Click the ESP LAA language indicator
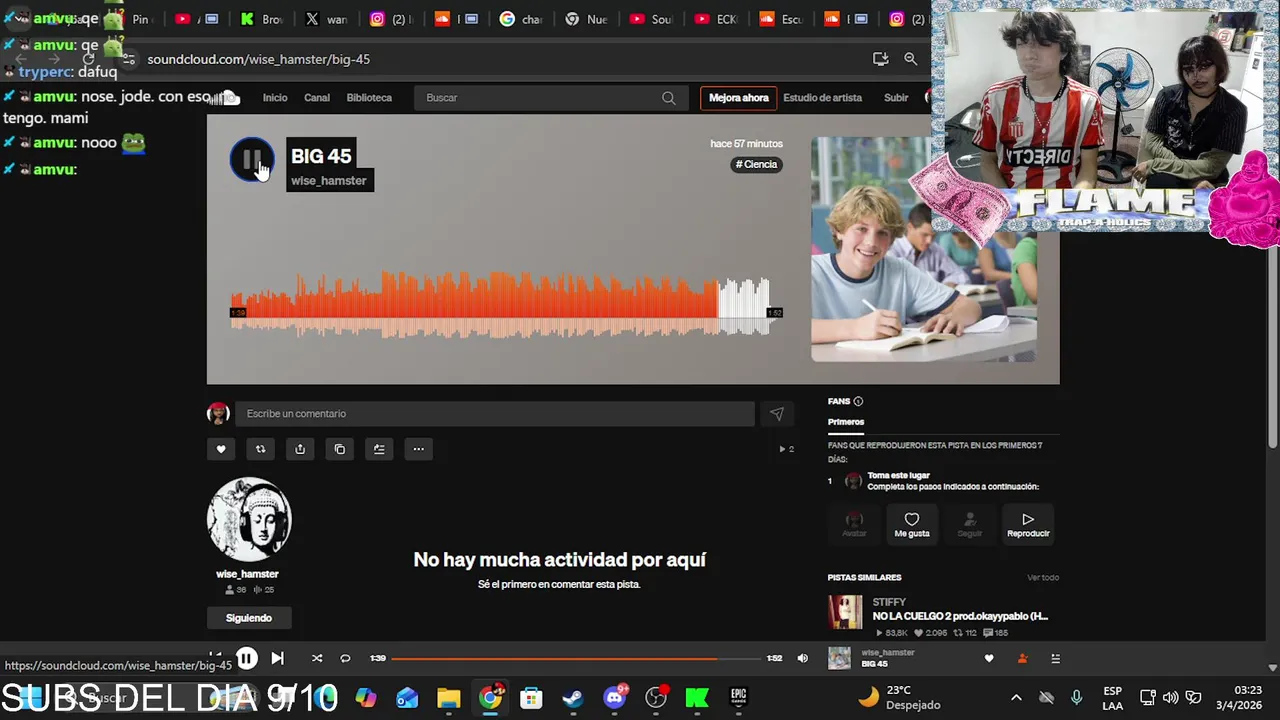Viewport: 1280px width, 720px height. coord(1112,697)
